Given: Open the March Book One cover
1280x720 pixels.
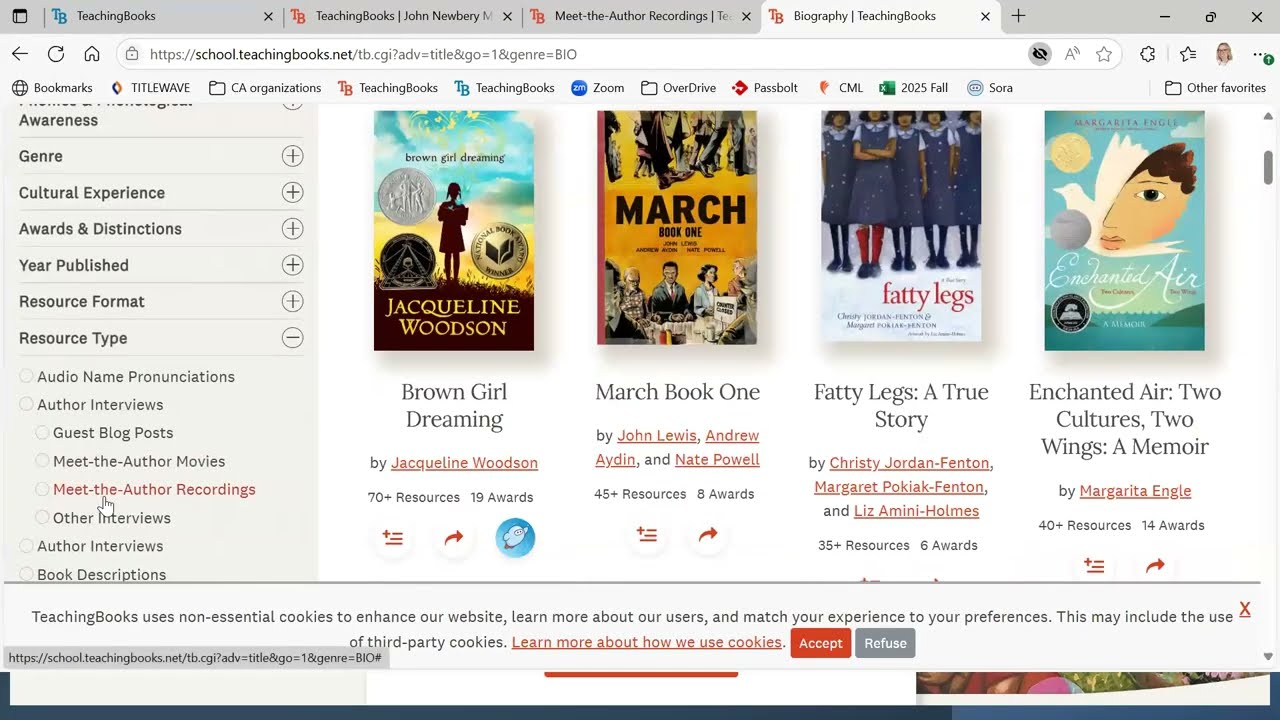Looking at the screenshot, I should click(x=677, y=227).
